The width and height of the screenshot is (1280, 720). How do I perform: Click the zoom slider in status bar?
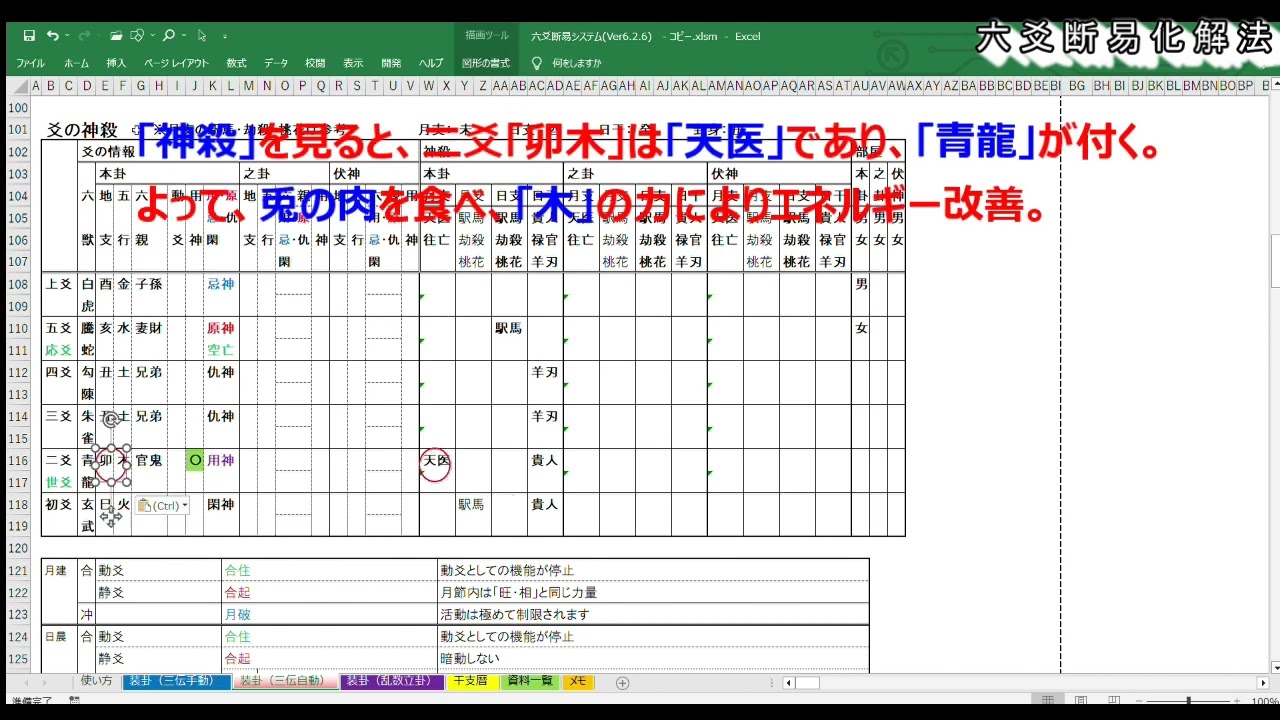pyautogui.click(x=1190, y=701)
